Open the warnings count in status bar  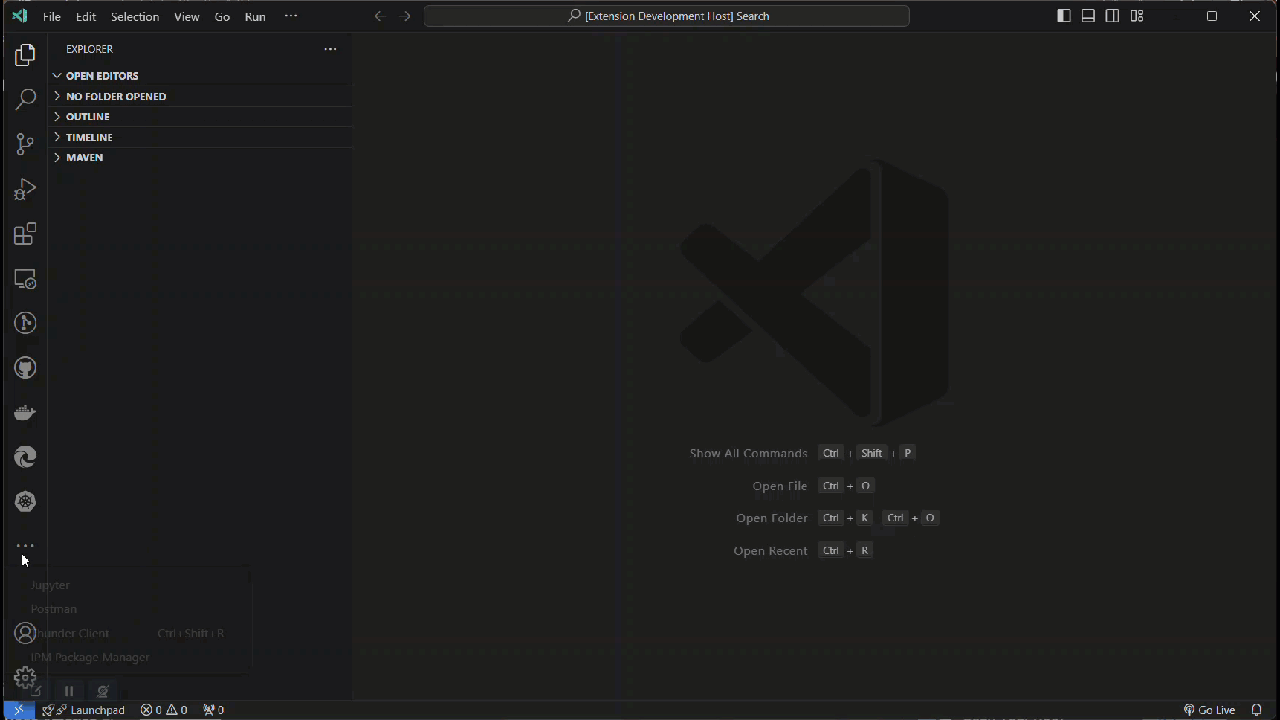coord(177,710)
